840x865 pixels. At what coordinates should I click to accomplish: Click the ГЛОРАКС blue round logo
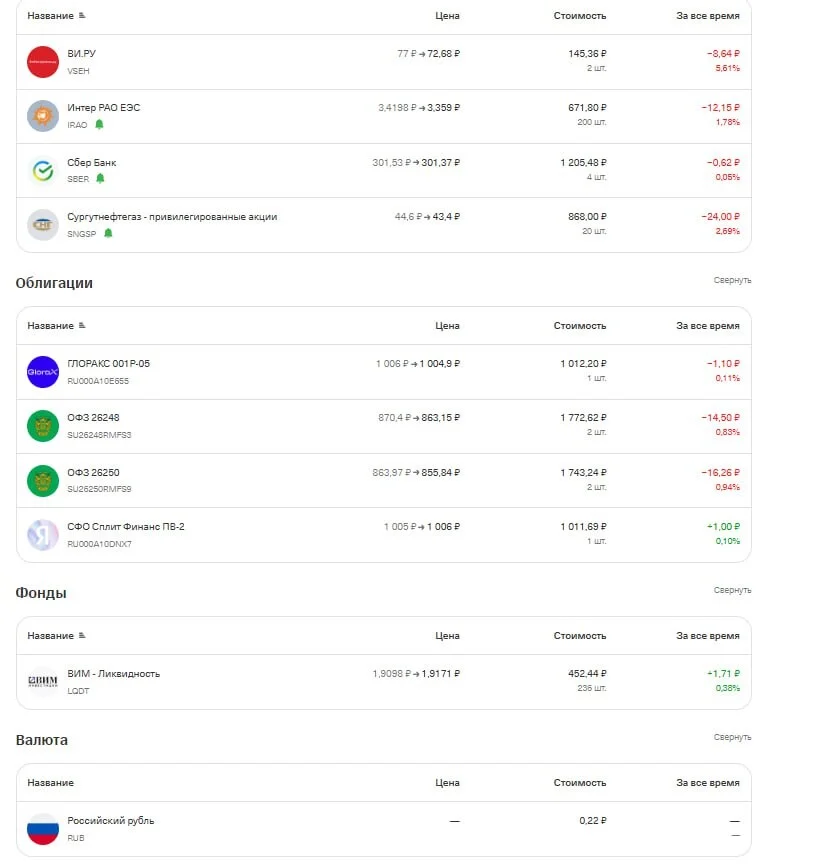coord(42,372)
